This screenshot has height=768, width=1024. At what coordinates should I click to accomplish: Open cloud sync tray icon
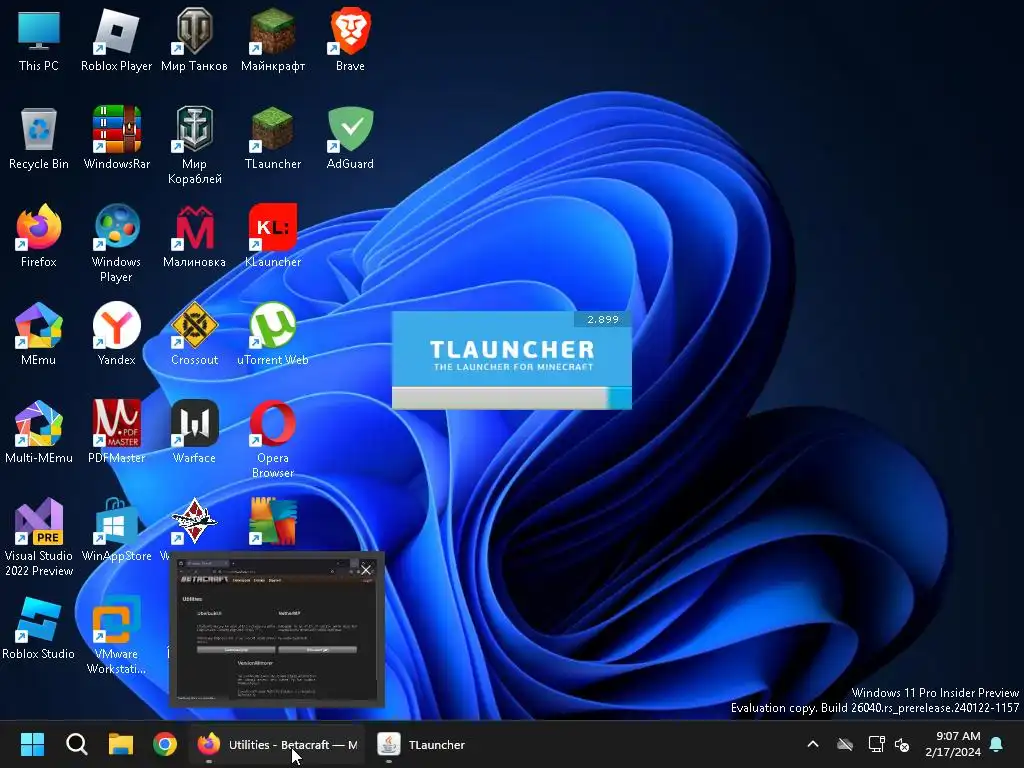(845, 744)
